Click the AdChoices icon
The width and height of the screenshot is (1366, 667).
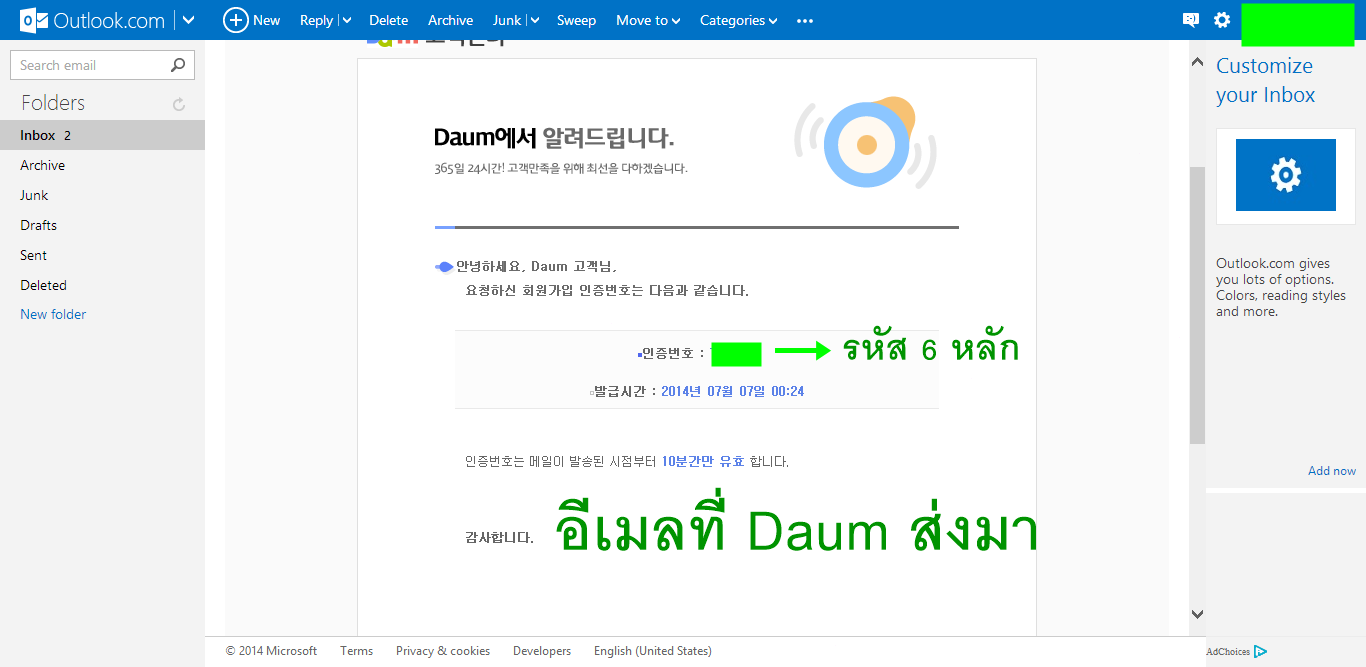[1260, 652]
